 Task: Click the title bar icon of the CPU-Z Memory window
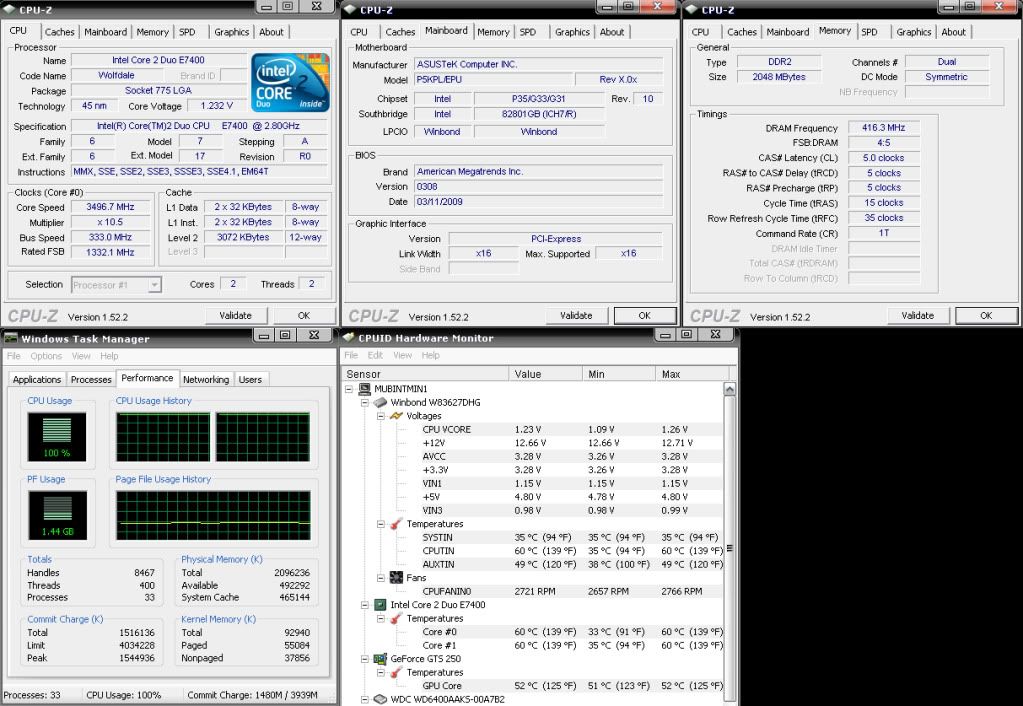691,9
